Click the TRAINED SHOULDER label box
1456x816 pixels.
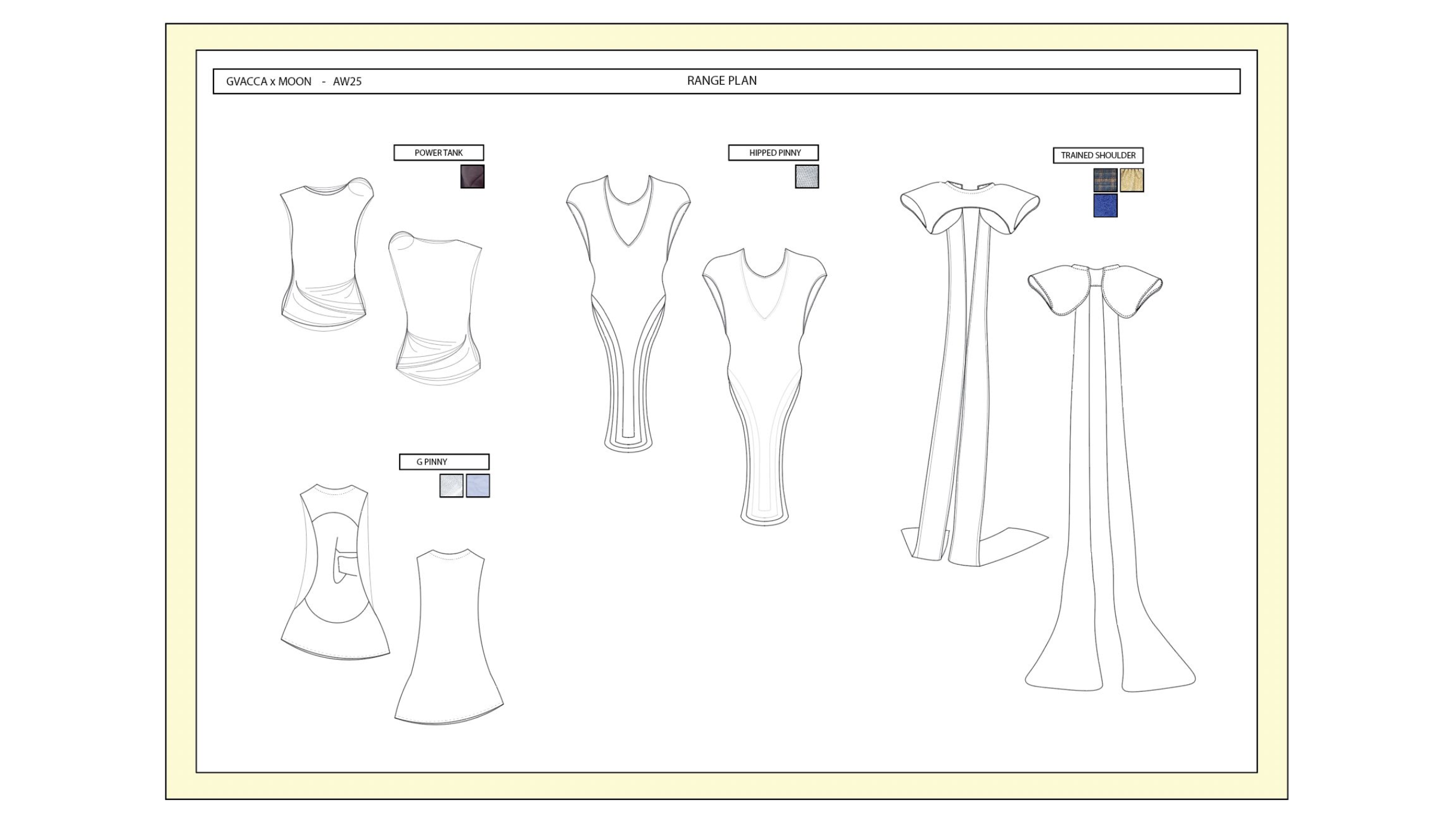[x=1098, y=156]
